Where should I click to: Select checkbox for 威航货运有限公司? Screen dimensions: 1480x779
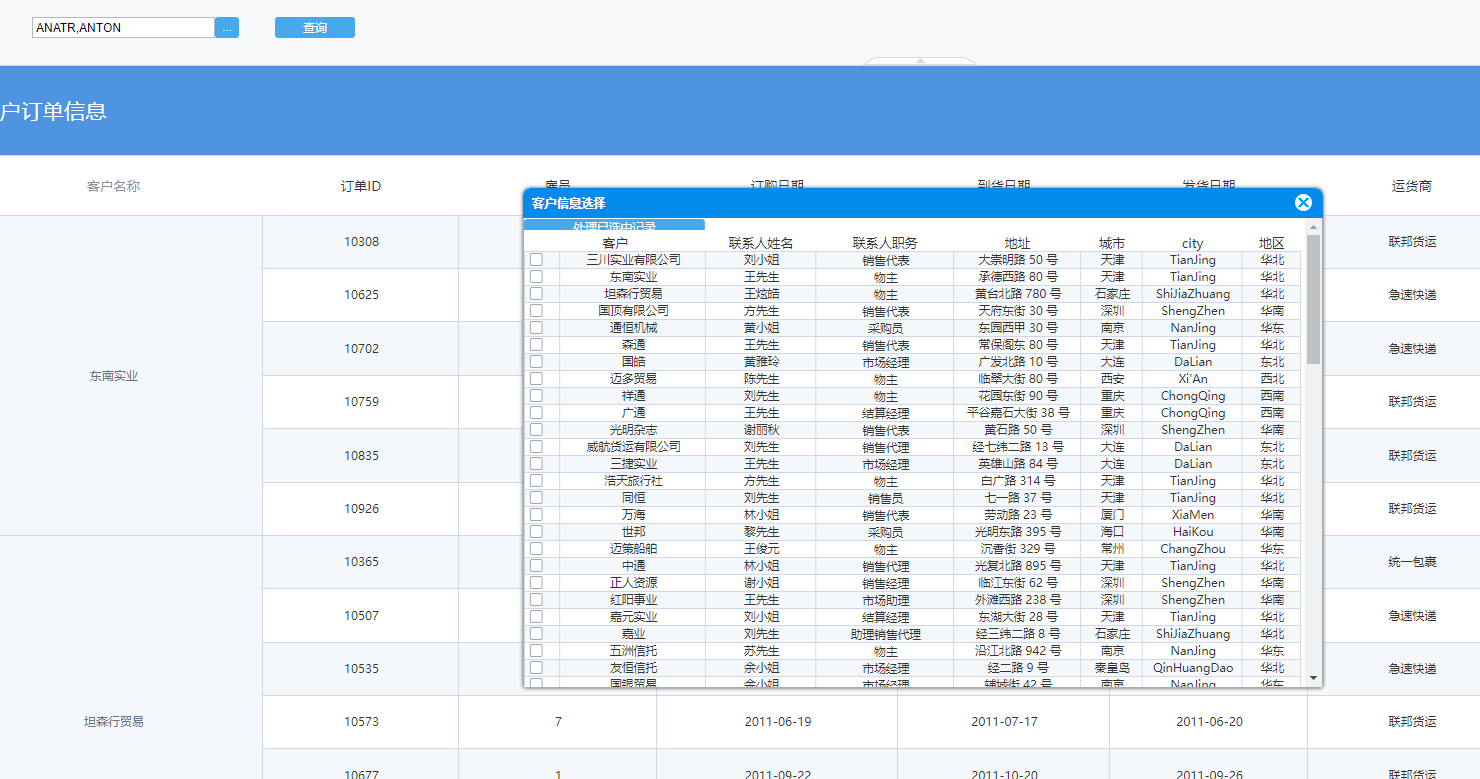(536, 447)
